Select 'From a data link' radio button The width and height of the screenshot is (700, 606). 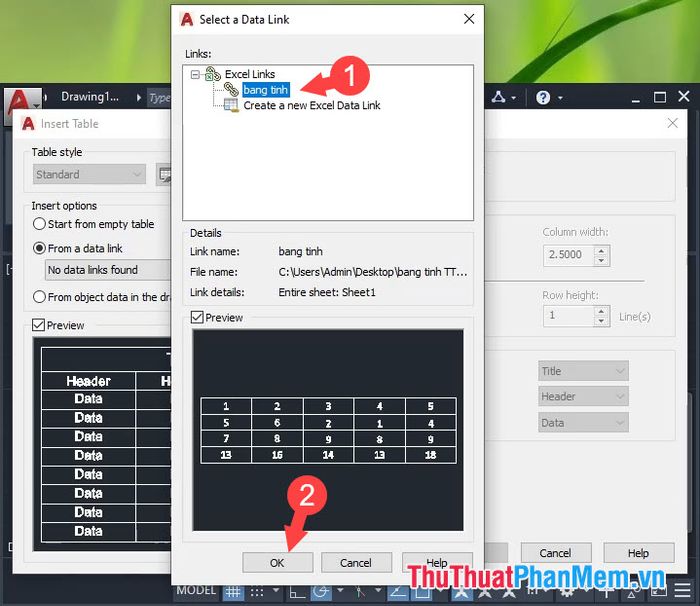coord(39,248)
